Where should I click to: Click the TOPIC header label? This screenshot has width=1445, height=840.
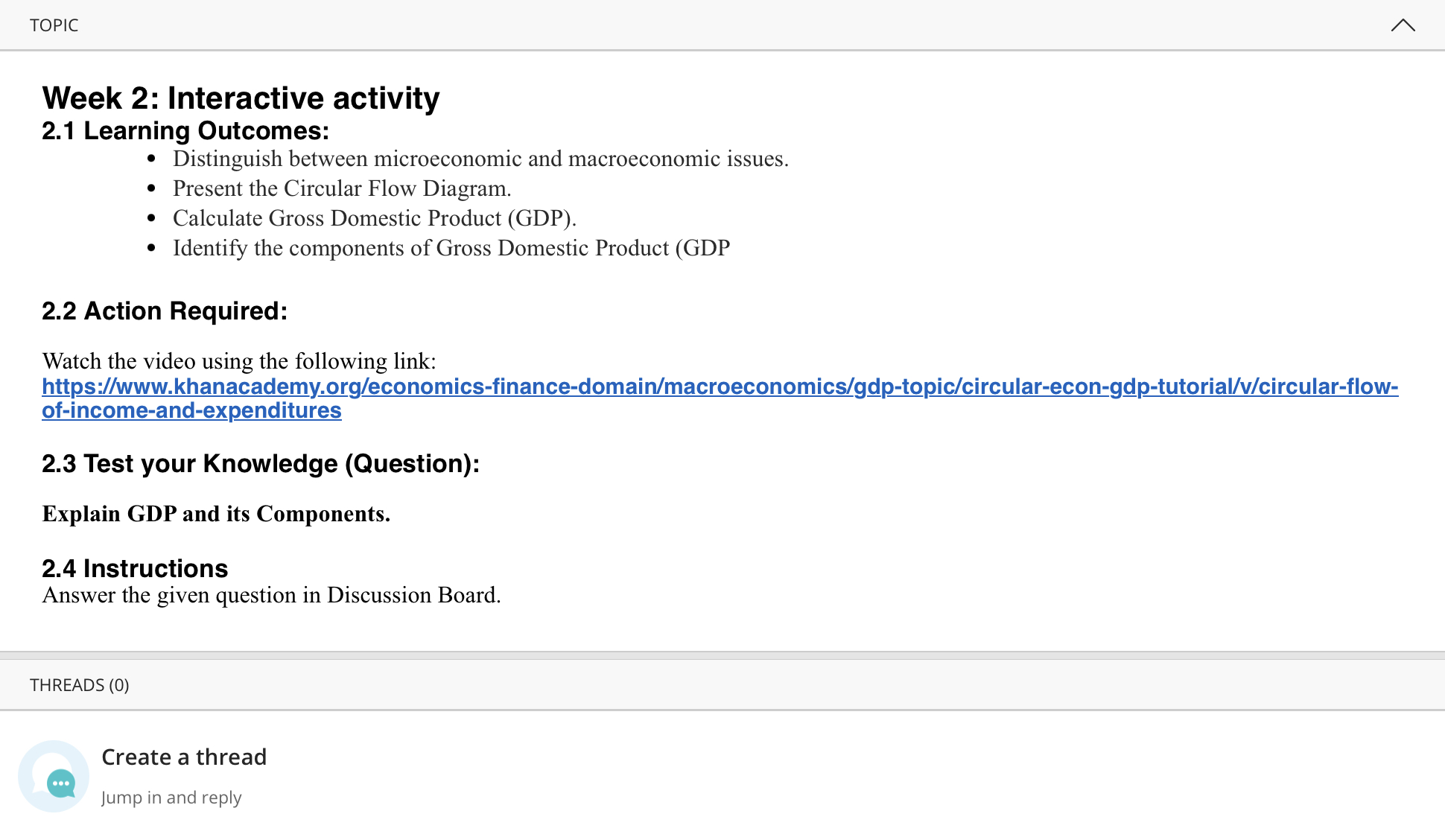pos(54,25)
